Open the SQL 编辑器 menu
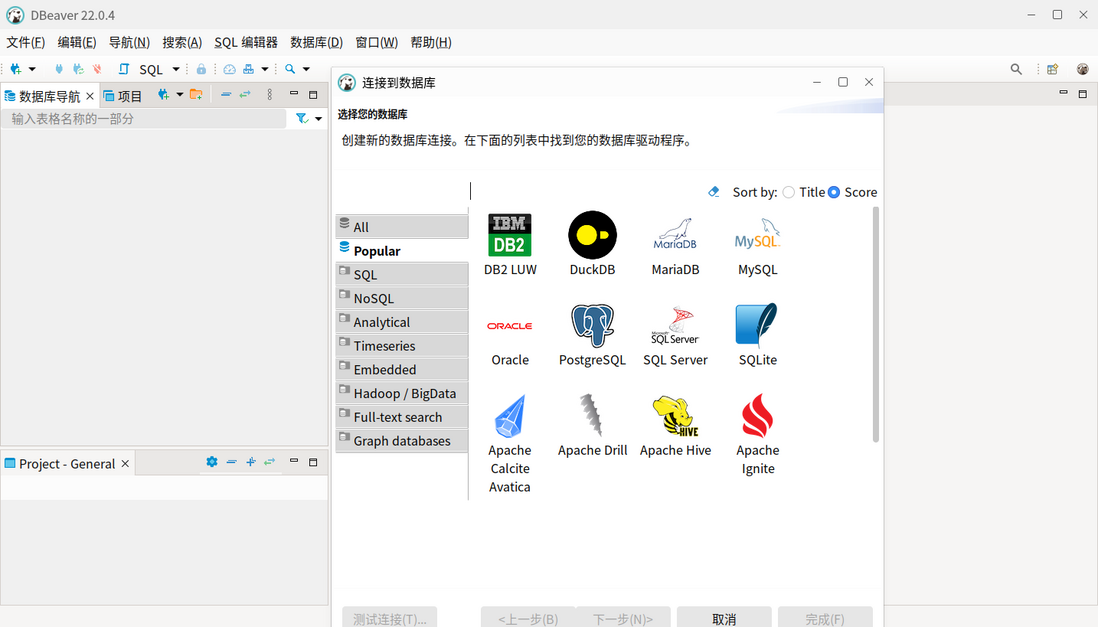This screenshot has width=1098, height=627. click(246, 43)
